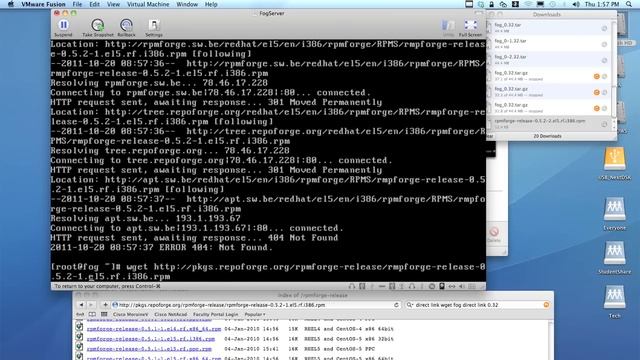Go back in the Safari window
The width and height of the screenshot is (640, 360).
81,305
